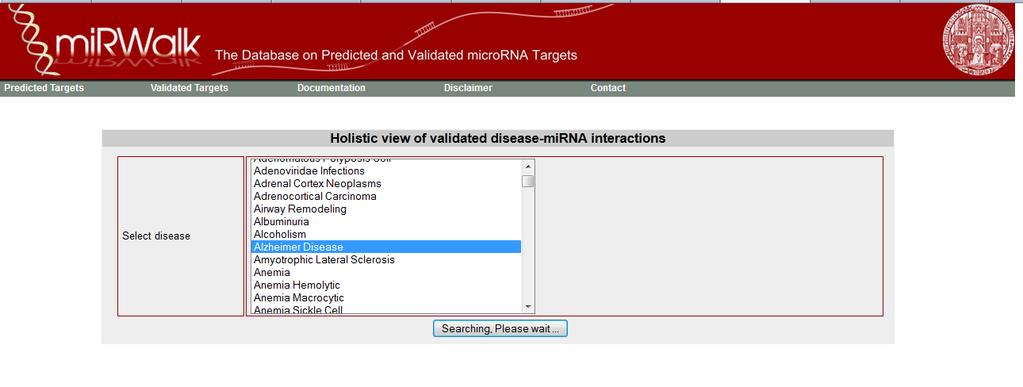Image resolution: width=1023 pixels, height=387 pixels.
Task: Click the Searching, Please wait button
Action: [500, 328]
